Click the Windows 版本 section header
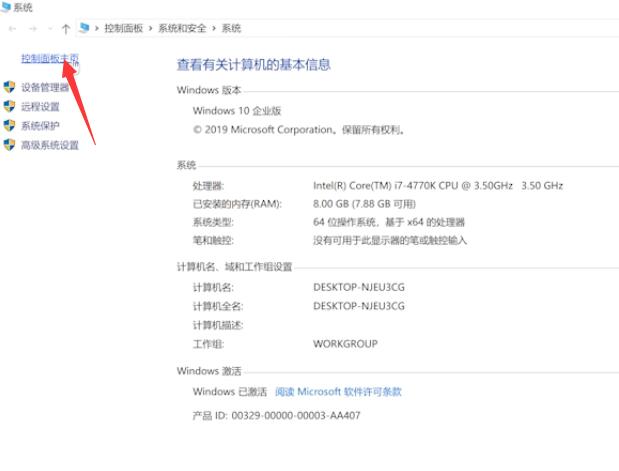Image resolution: width=619 pixels, height=471 pixels. 209,90
